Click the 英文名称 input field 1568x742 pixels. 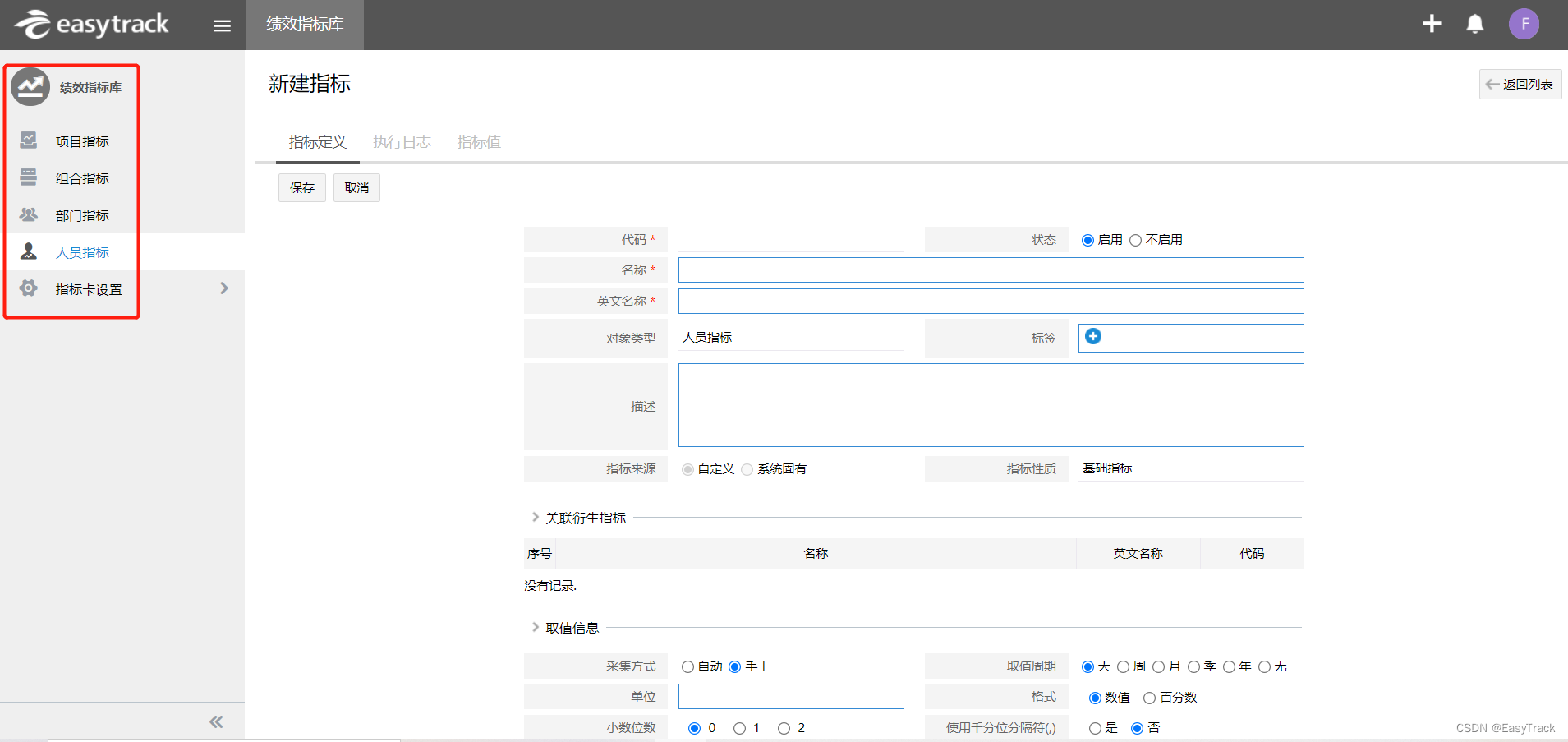tap(991, 301)
